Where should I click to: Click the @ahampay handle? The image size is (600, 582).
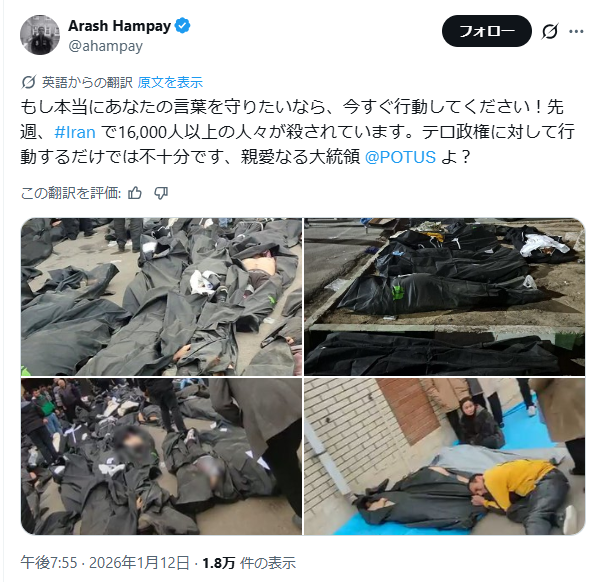pos(106,46)
